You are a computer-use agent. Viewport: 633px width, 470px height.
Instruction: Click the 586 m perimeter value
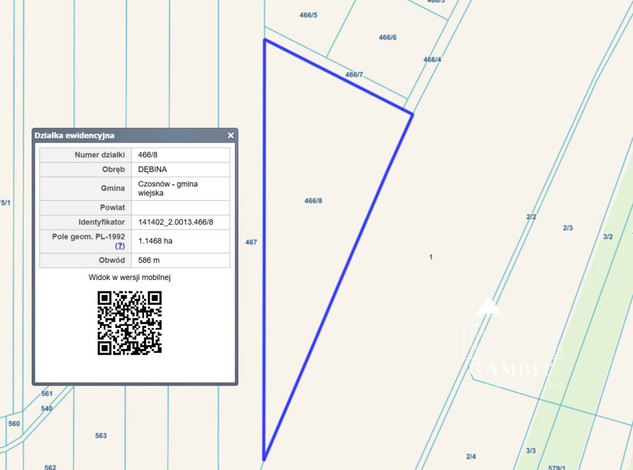151,260
